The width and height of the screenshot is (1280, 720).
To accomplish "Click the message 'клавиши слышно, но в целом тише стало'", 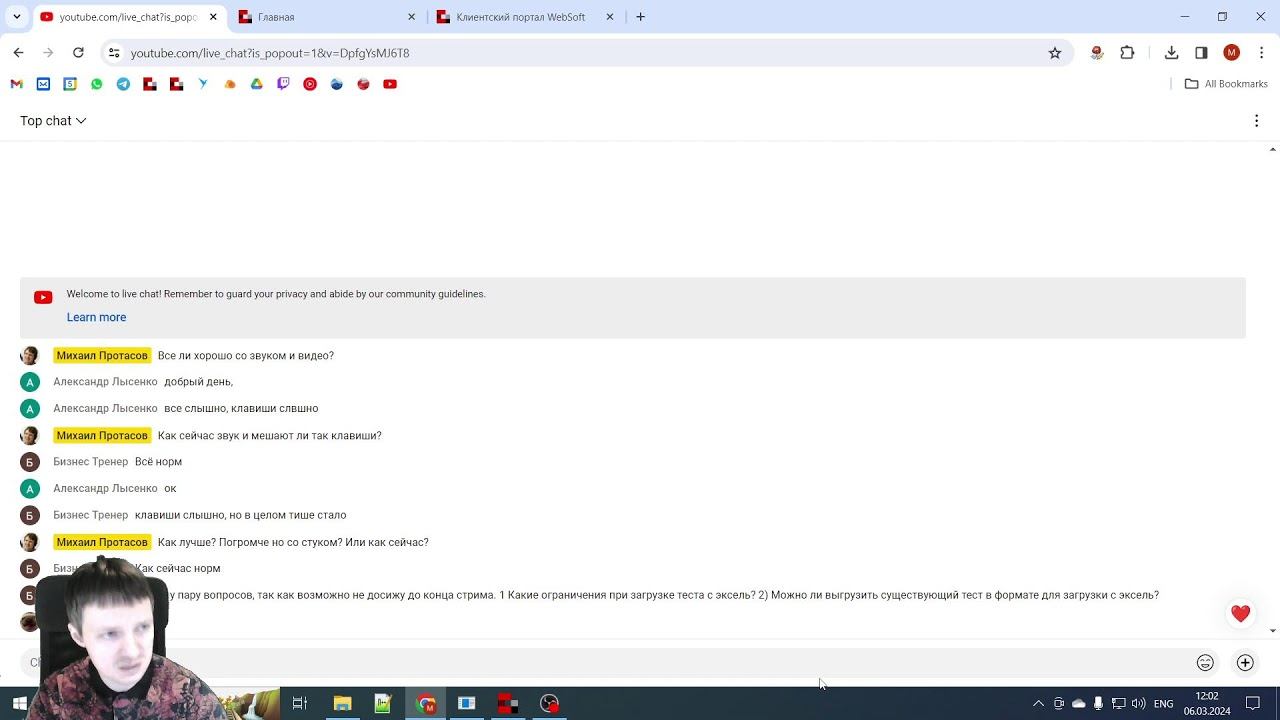I will pos(240,515).
